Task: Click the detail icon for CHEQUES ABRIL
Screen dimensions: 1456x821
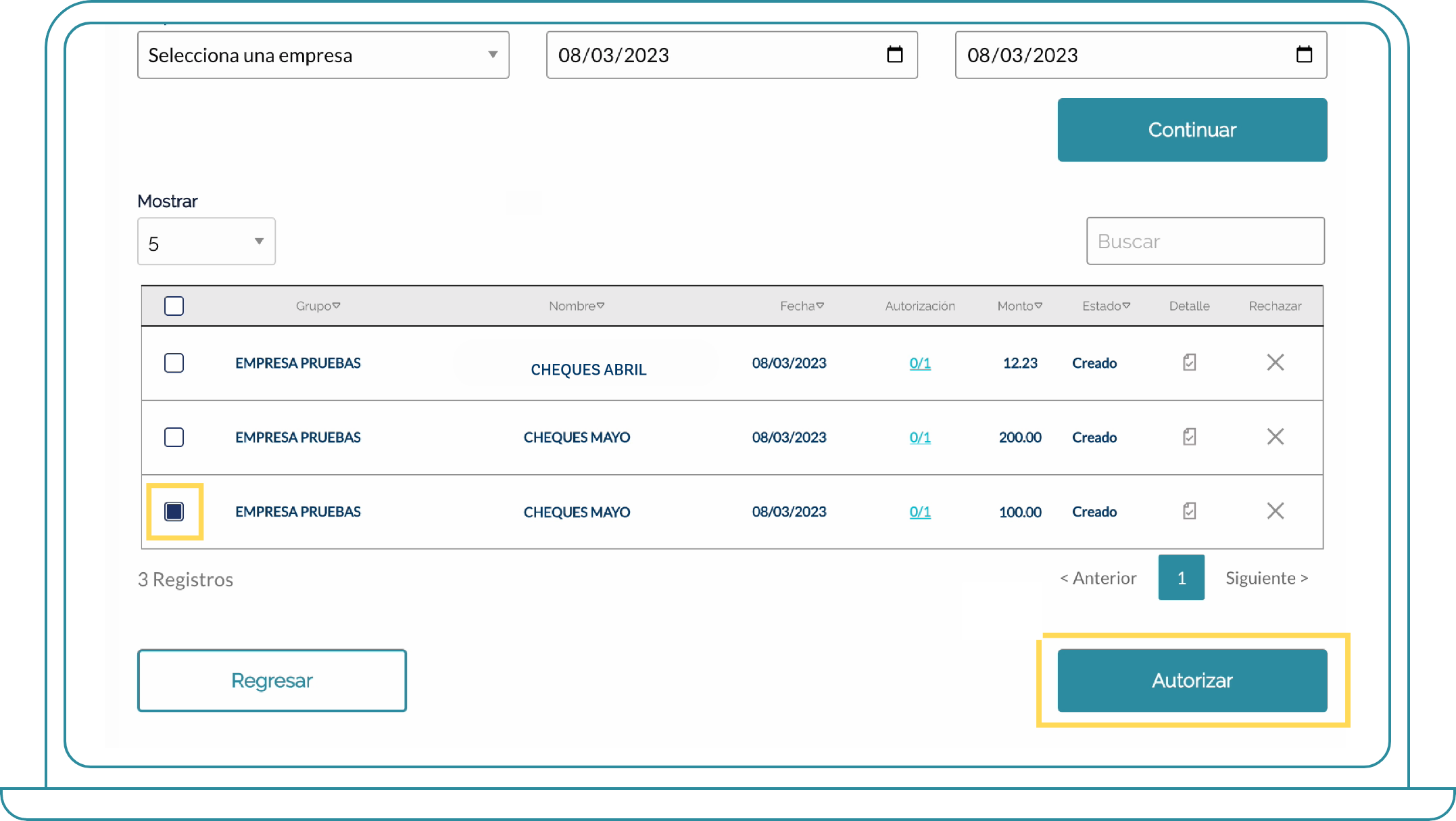Action: 1189,362
